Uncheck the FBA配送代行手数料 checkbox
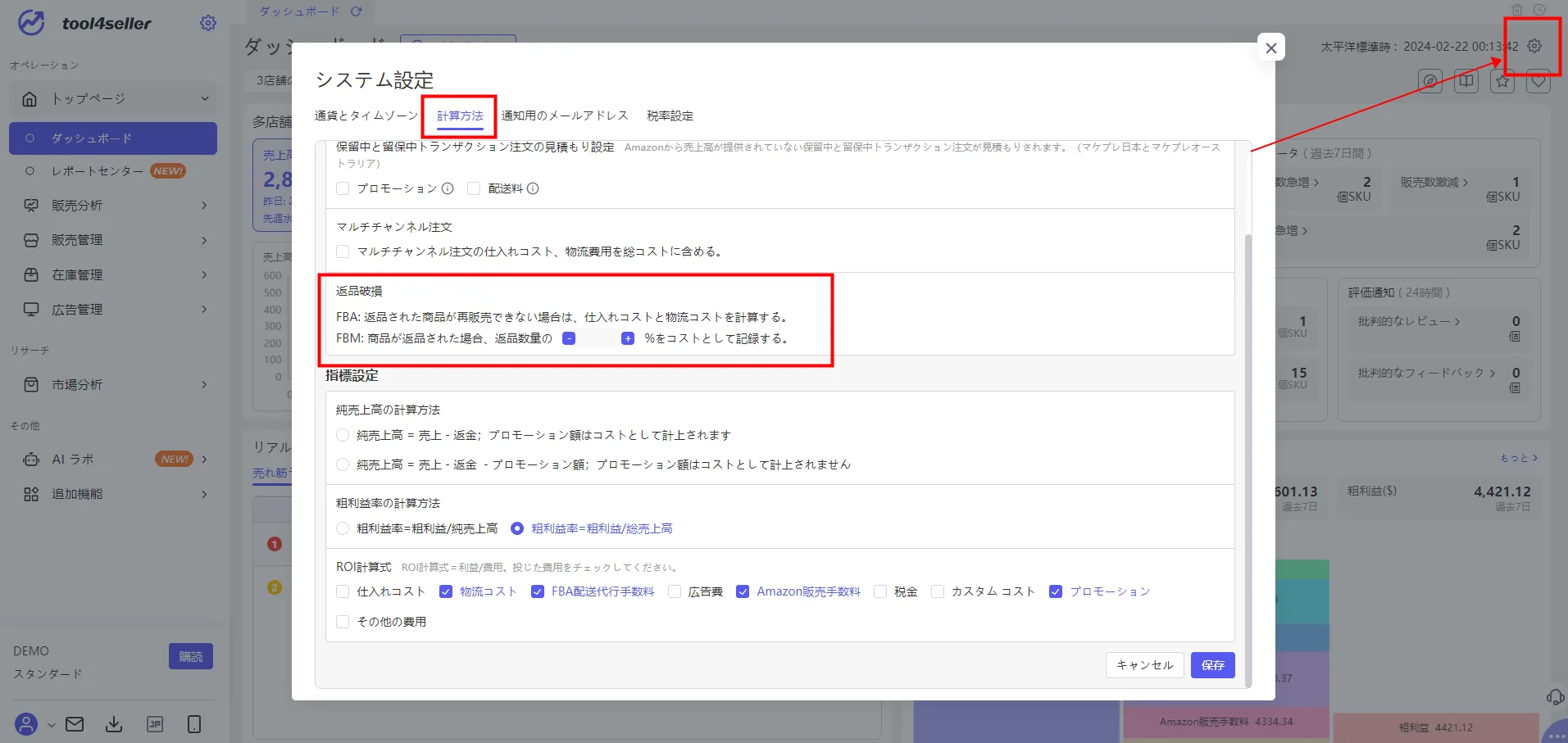The image size is (1568, 743). [538, 591]
